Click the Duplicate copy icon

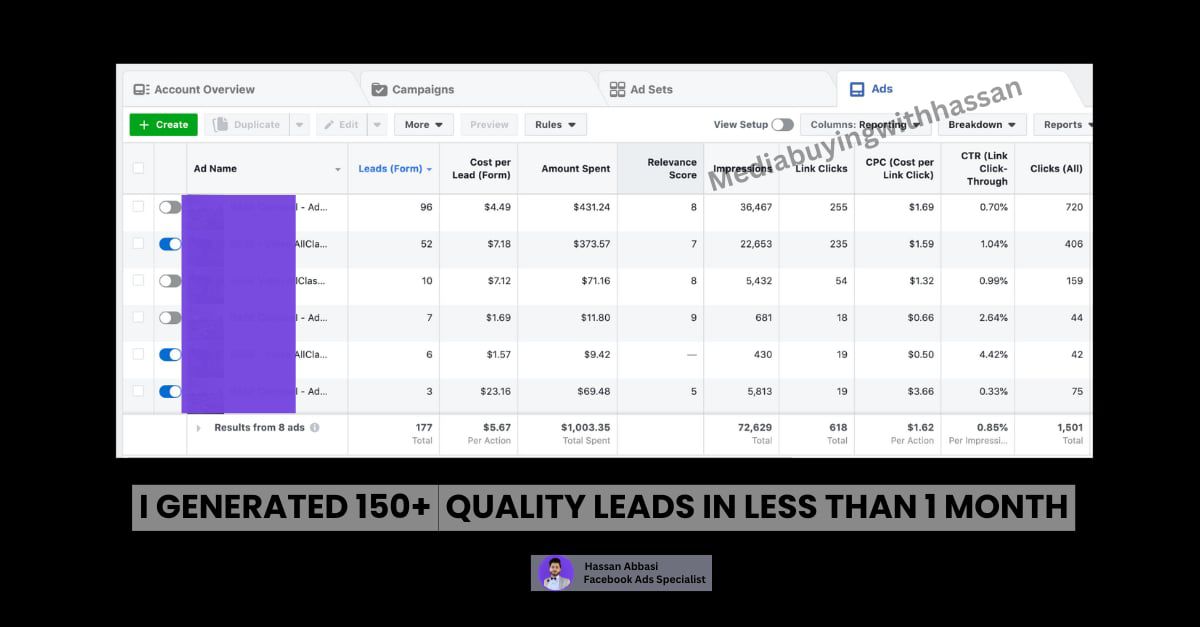click(222, 125)
